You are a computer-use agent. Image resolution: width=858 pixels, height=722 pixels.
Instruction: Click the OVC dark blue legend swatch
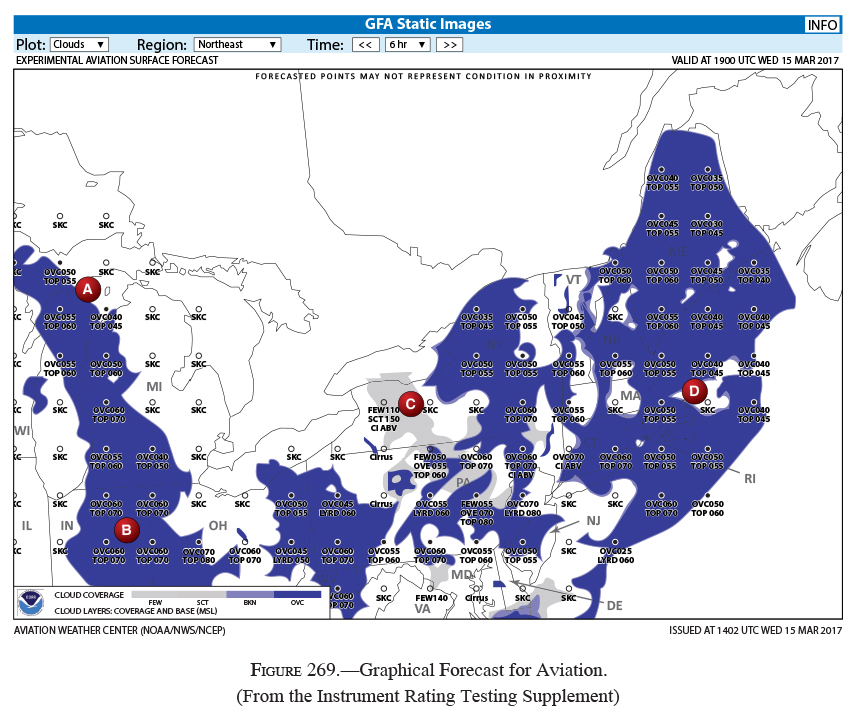(297, 594)
